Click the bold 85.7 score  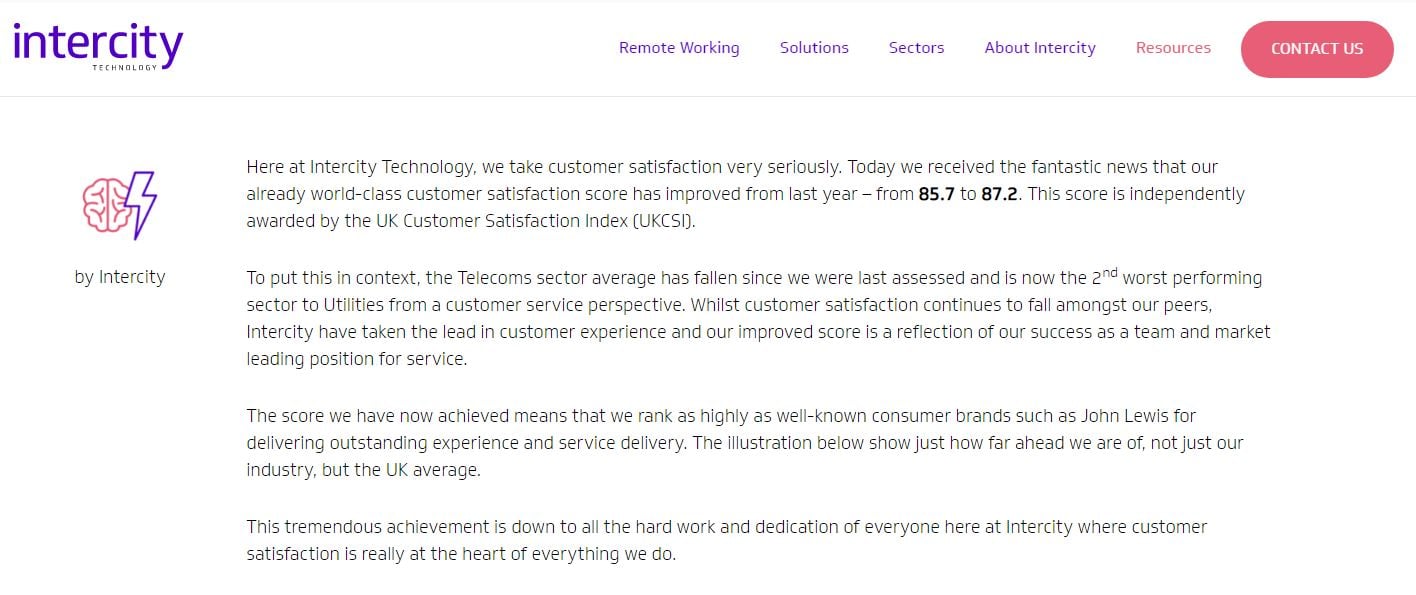[x=937, y=194]
